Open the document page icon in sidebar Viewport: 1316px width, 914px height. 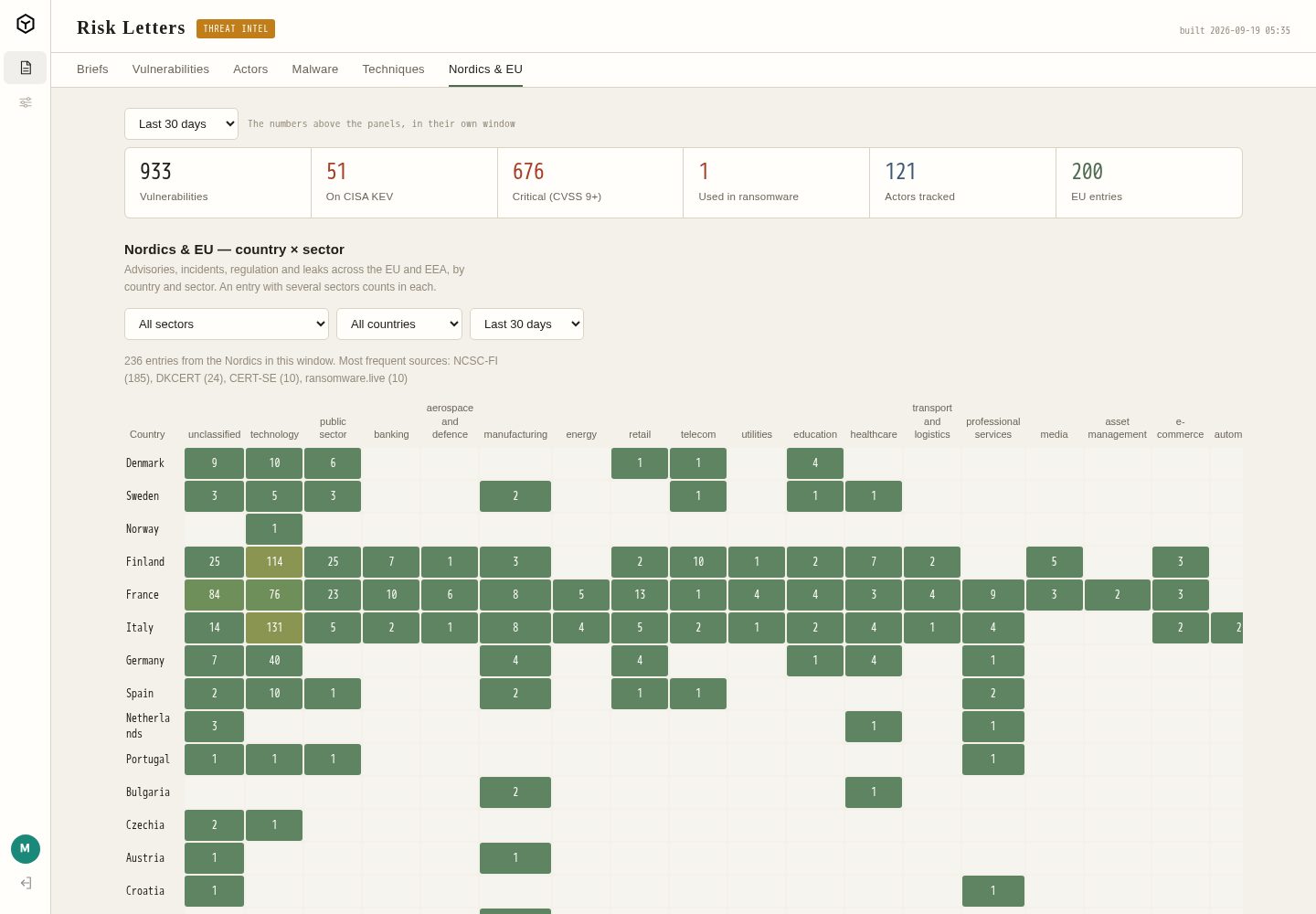[x=26, y=68]
